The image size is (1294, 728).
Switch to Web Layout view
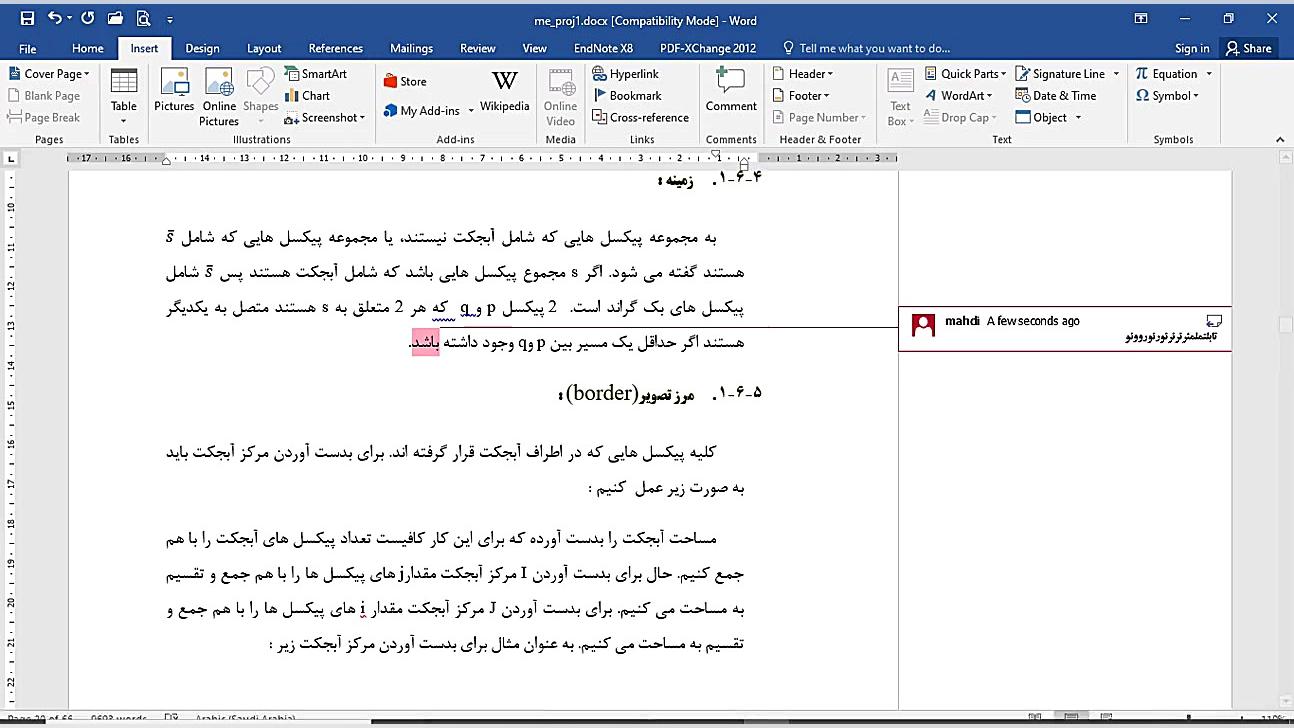1104,714
